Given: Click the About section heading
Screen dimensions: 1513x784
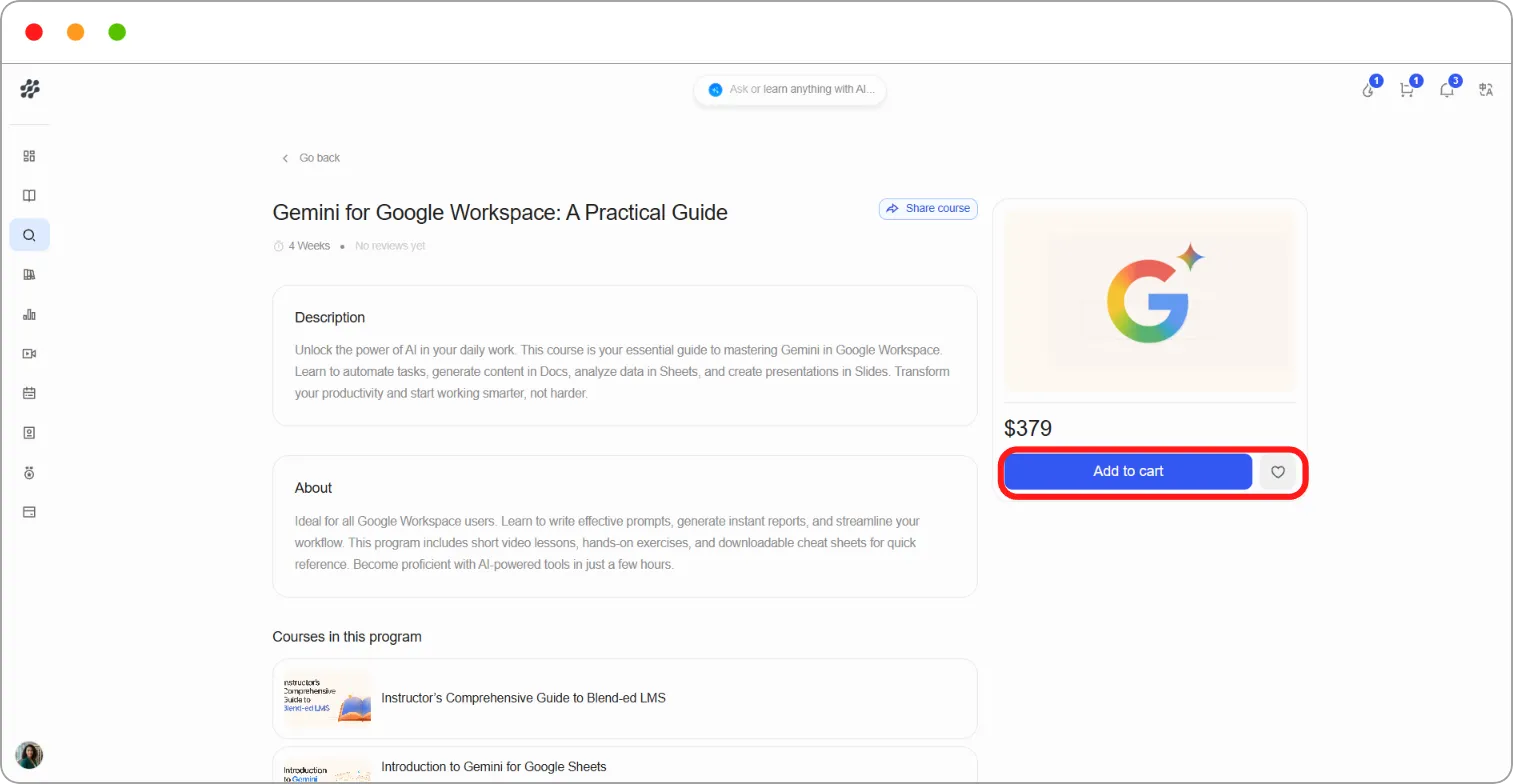Looking at the screenshot, I should 313,488.
